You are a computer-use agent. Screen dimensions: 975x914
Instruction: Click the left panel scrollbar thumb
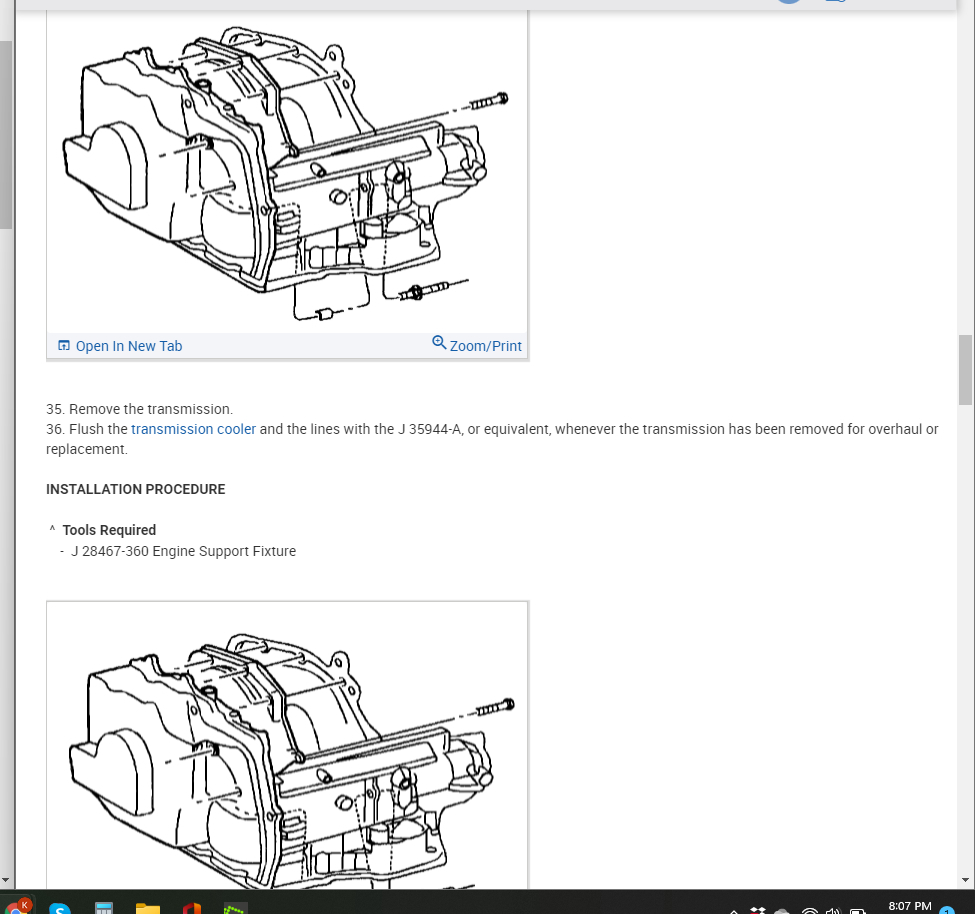(6, 135)
